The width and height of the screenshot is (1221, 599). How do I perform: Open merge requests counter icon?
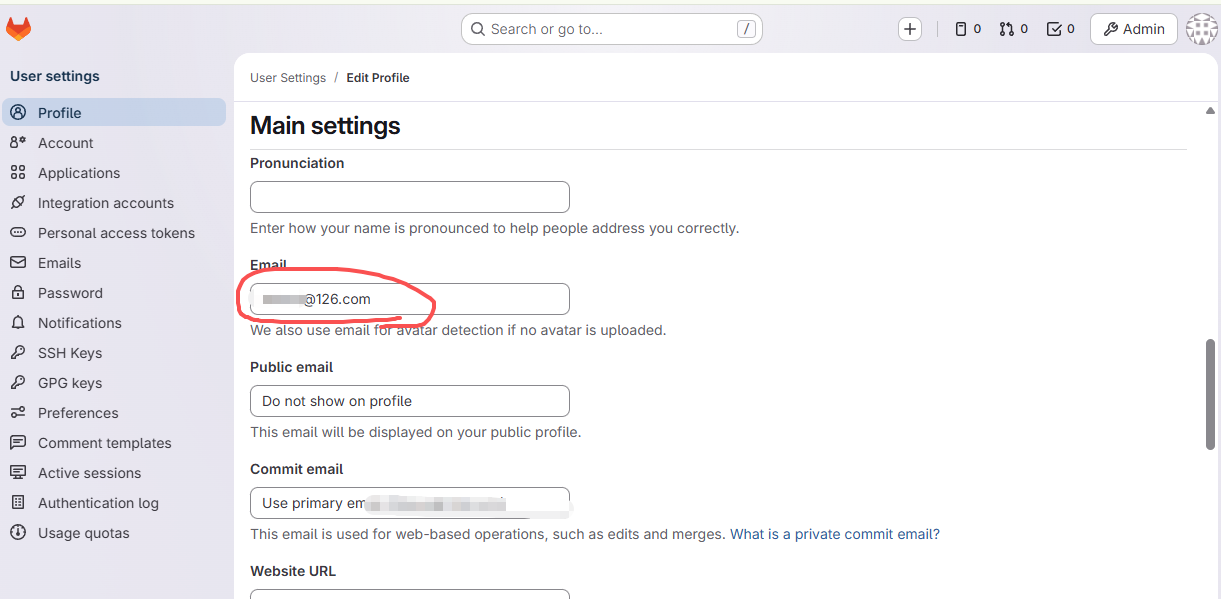click(1013, 29)
